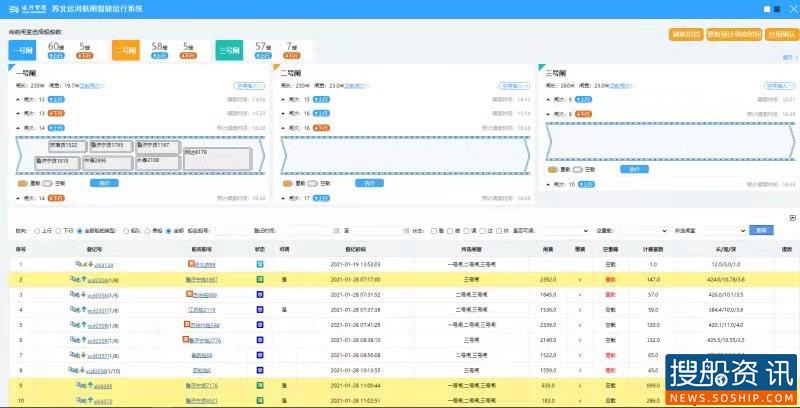Viewport: 800px width, 408px height.
Task: Open the calendar icon of start registration time
Action: [336, 231]
